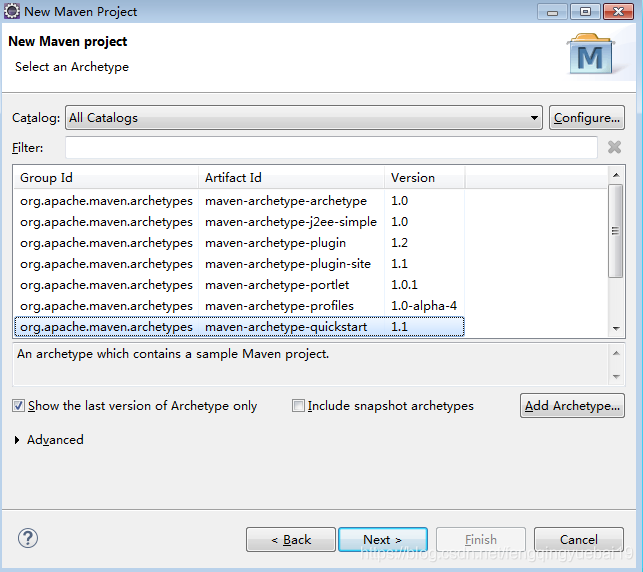Select maven-archetype-plugin version 1.2 row
This screenshot has width=643, height=572.
click(239, 243)
